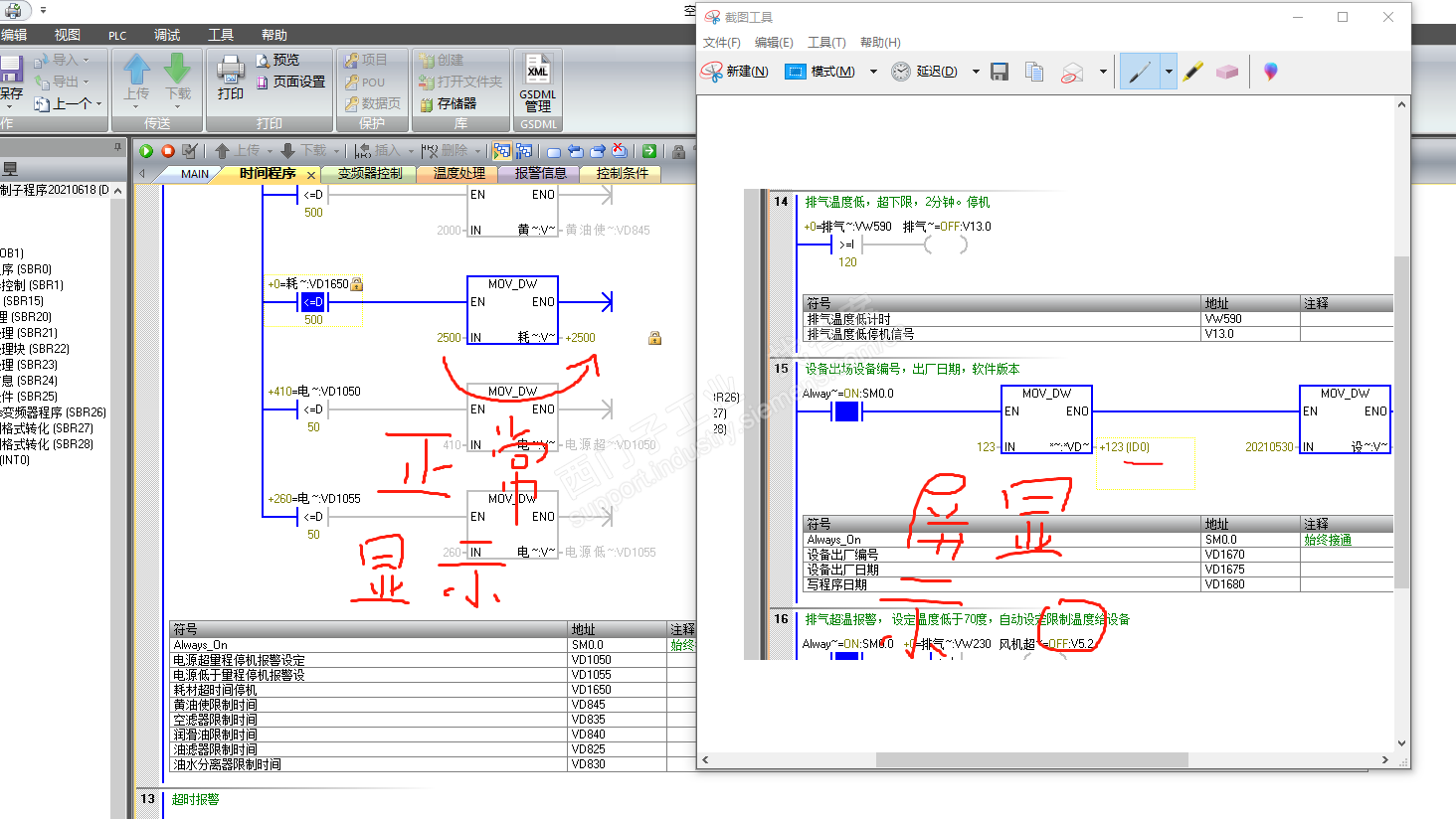Open 帮助(H) menu in Snipping Tool
1456x819 pixels.
[880, 43]
